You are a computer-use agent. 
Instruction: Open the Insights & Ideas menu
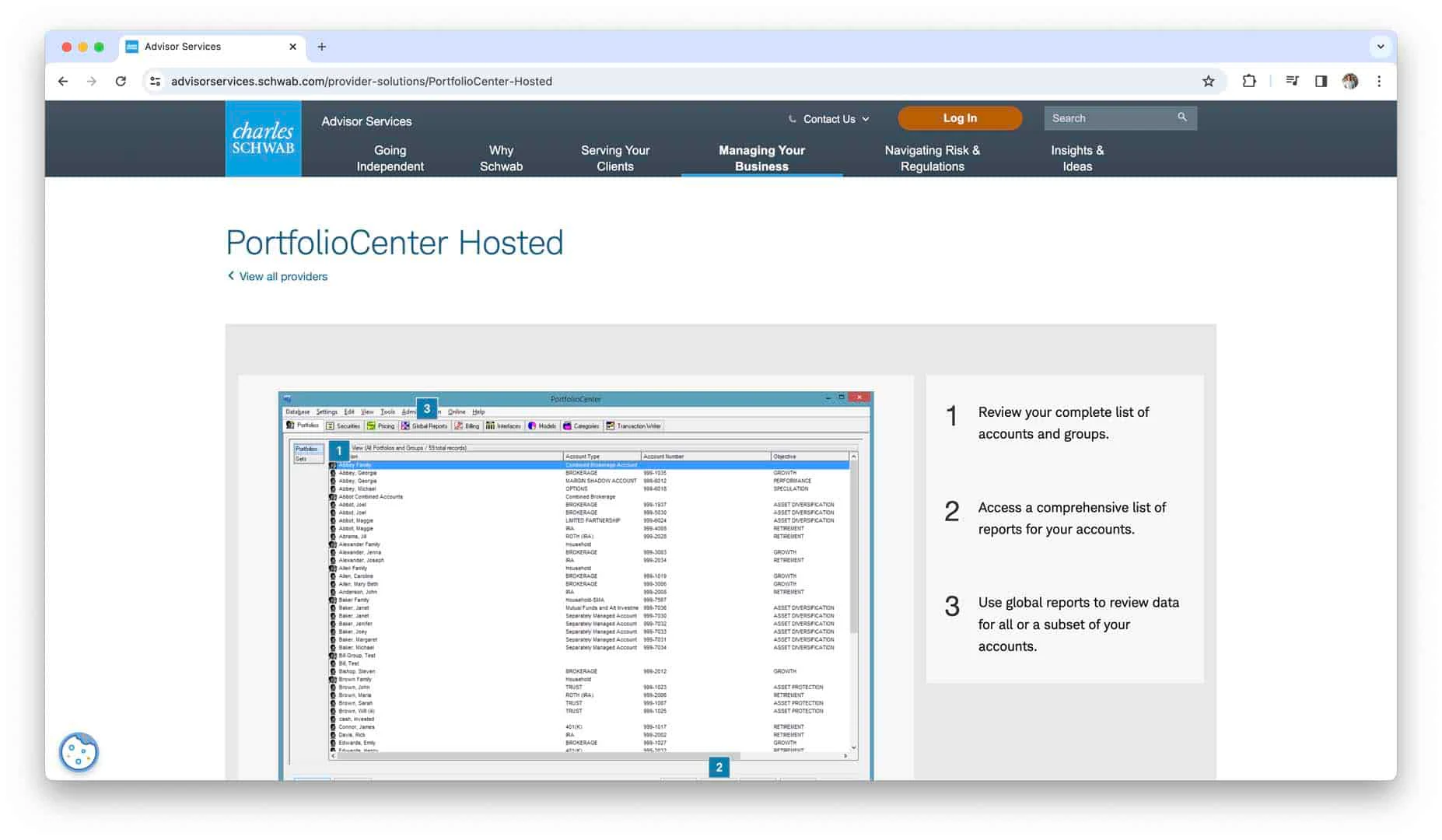click(1077, 158)
